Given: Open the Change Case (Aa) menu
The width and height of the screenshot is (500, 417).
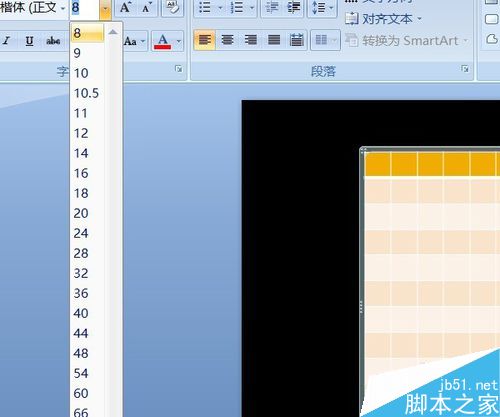Looking at the screenshot, I should pyautogui.click(x=135, y=41).
